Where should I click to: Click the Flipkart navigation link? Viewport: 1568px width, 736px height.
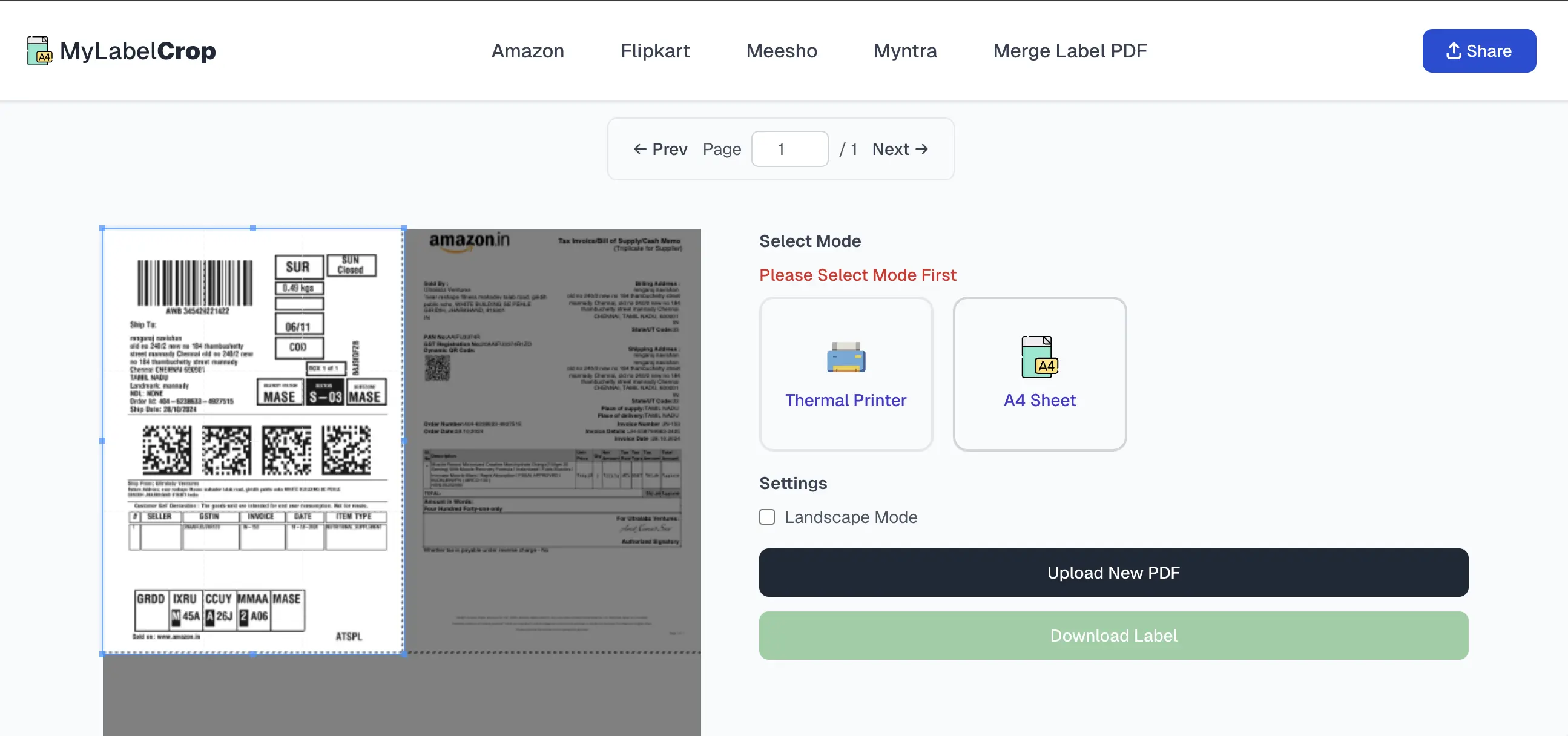655,50
